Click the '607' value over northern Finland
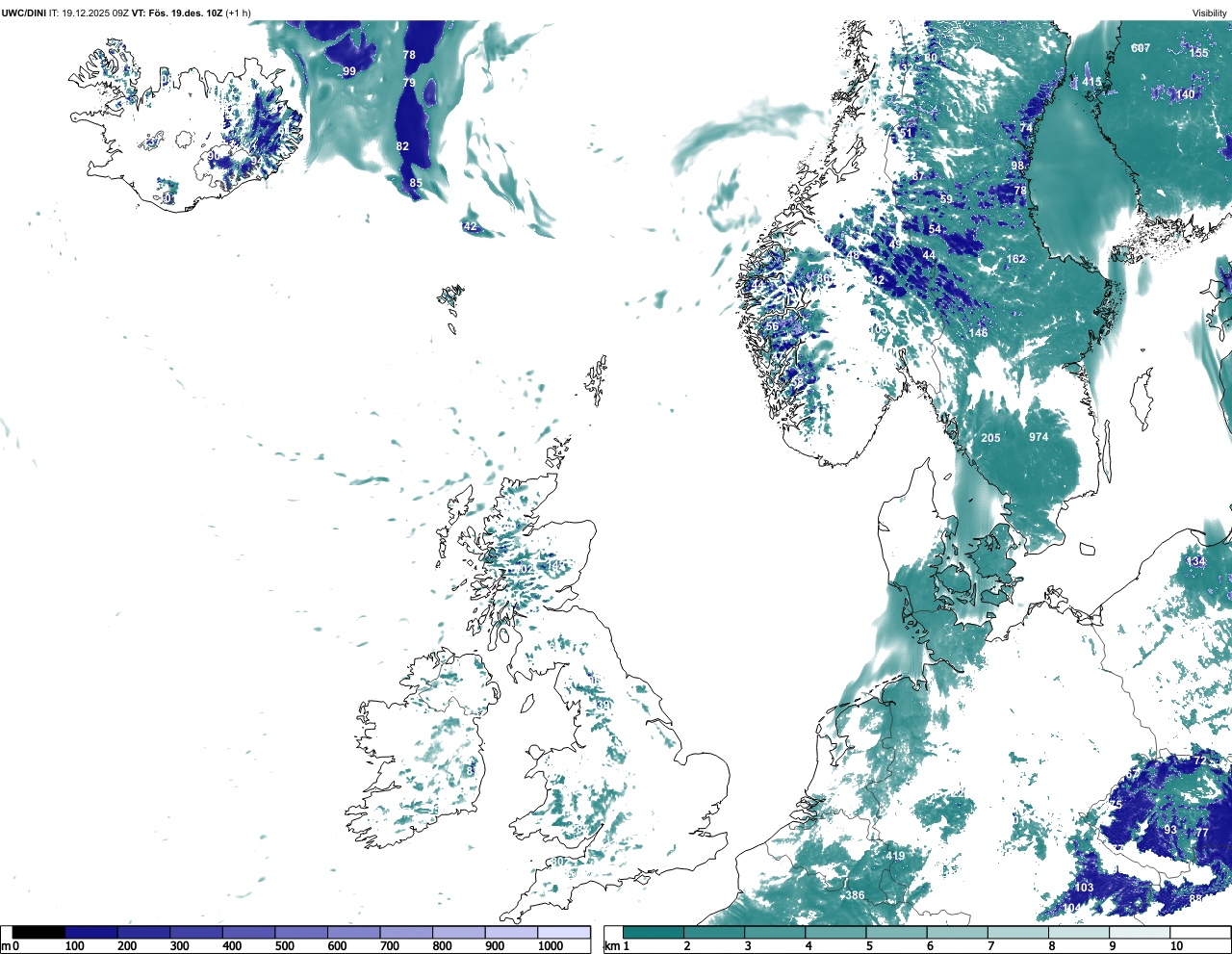 pyautogui.click(x=1141, y=48)
